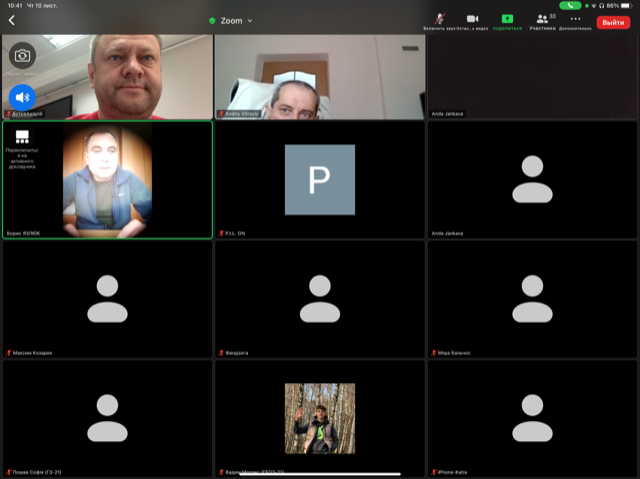Click the muted mic icon beside iPhone-Katia
Viewport: 640px width, 479px height.
pos(433,472)
